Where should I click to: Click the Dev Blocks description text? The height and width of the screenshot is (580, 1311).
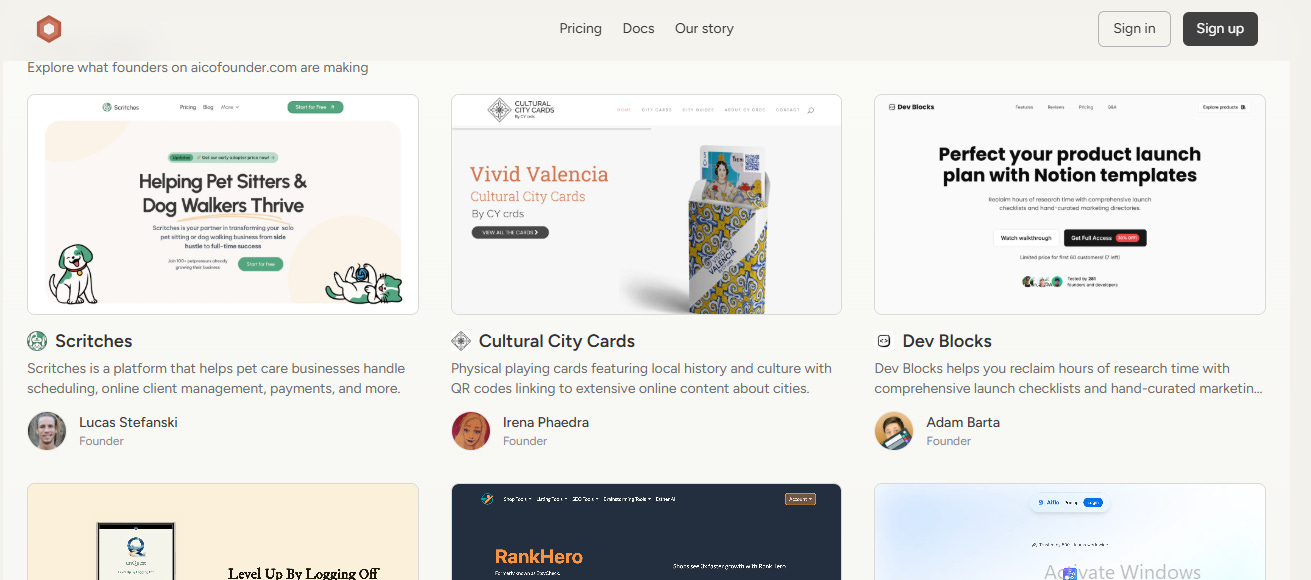pyautogui.click(x=1068, y=378)
